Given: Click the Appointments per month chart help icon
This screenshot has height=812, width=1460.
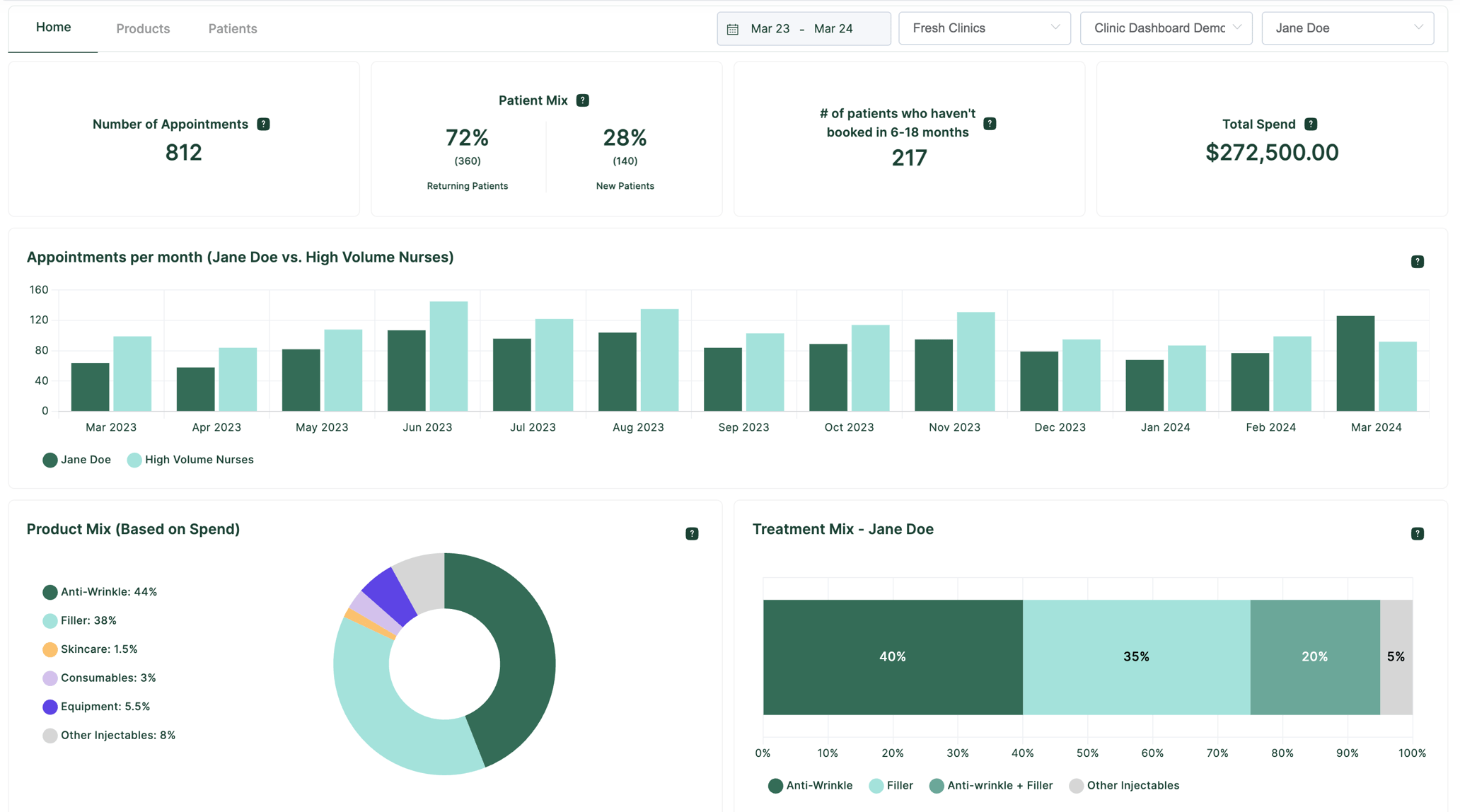Looking at the screenshot, I should tap(1417, 261).
